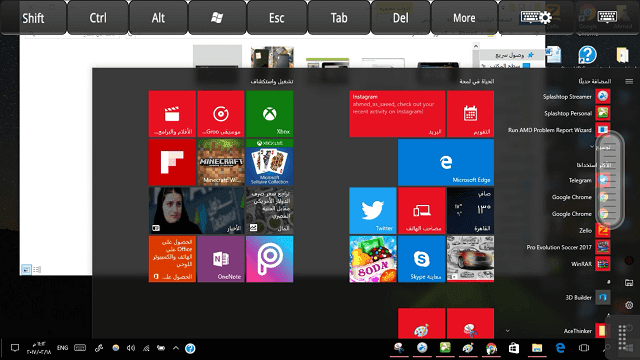Launch the green Xbox tile
This screenshot has height=360, width=640.
(x=269, y=113)
